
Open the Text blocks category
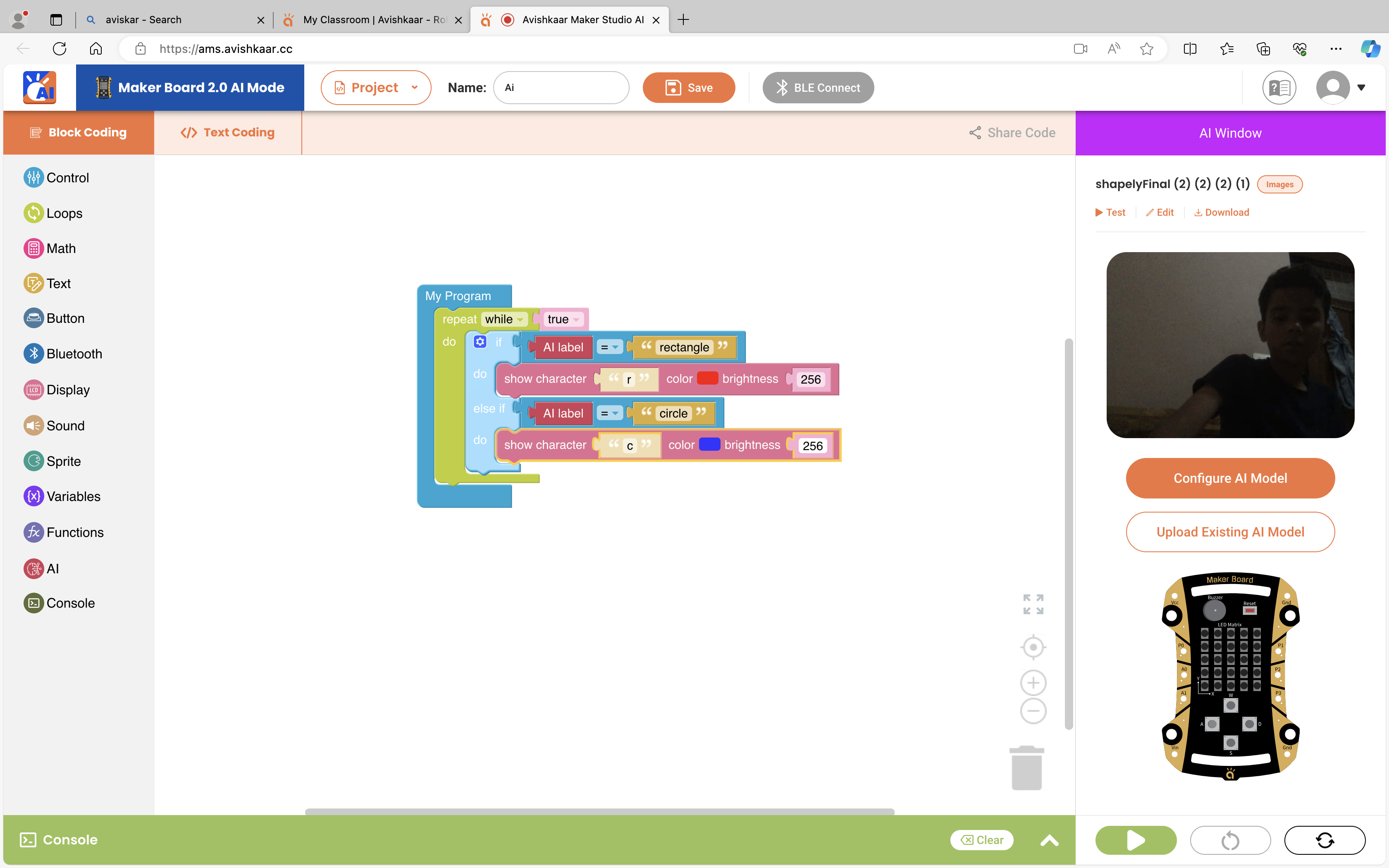point(47,284)
